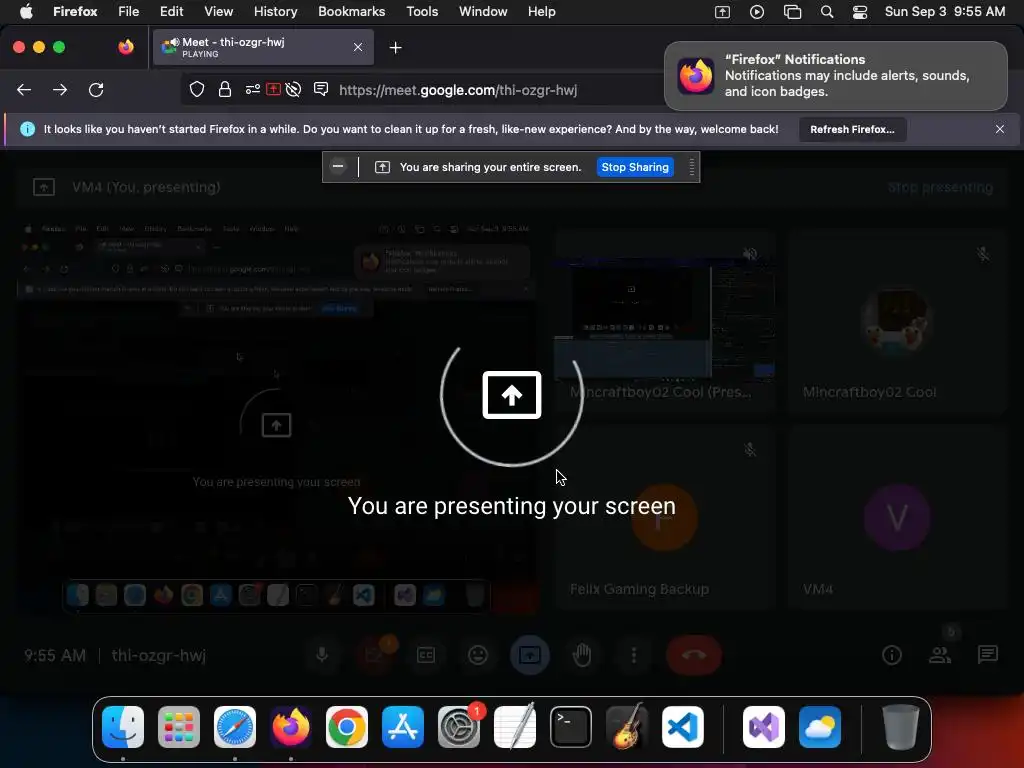The height and width of the screenshot is (768, 1024).
Task: Click the notification permission speech bubble icon
Action: tap(321, 89)
